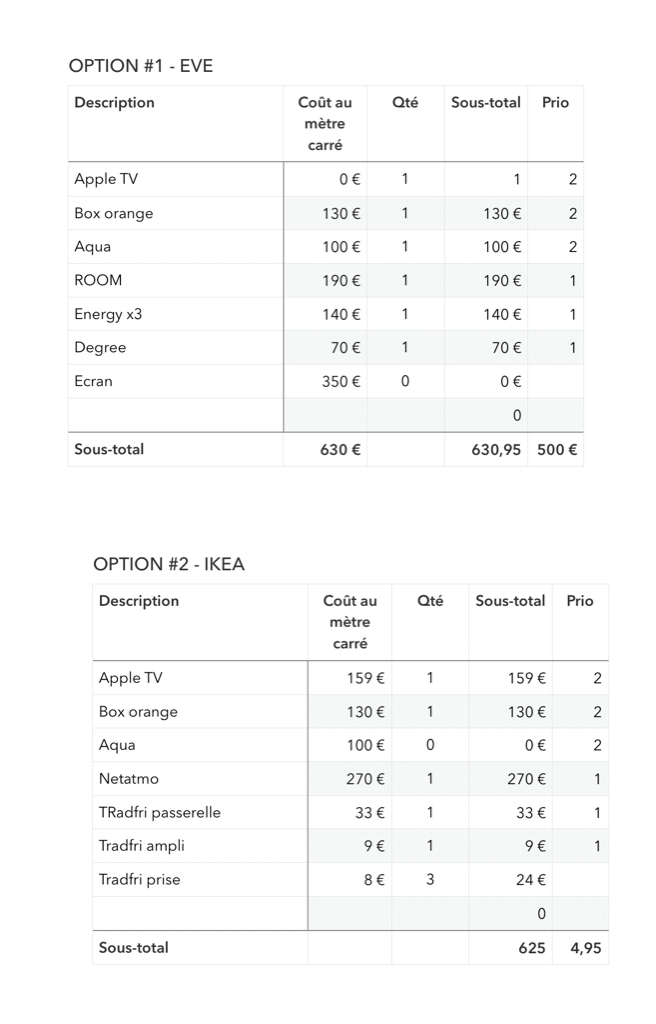Viewport: 656px width, 1024px height.
Task: Select the Ecran 350 € cost cell
Action: point(325,381)
